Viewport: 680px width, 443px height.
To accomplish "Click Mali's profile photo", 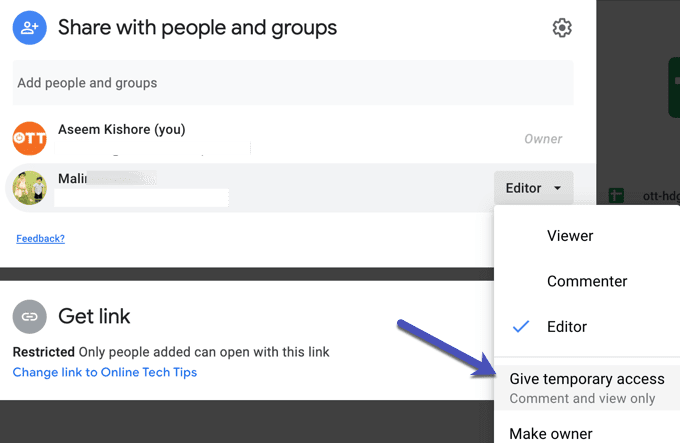I will click(29, 187).
